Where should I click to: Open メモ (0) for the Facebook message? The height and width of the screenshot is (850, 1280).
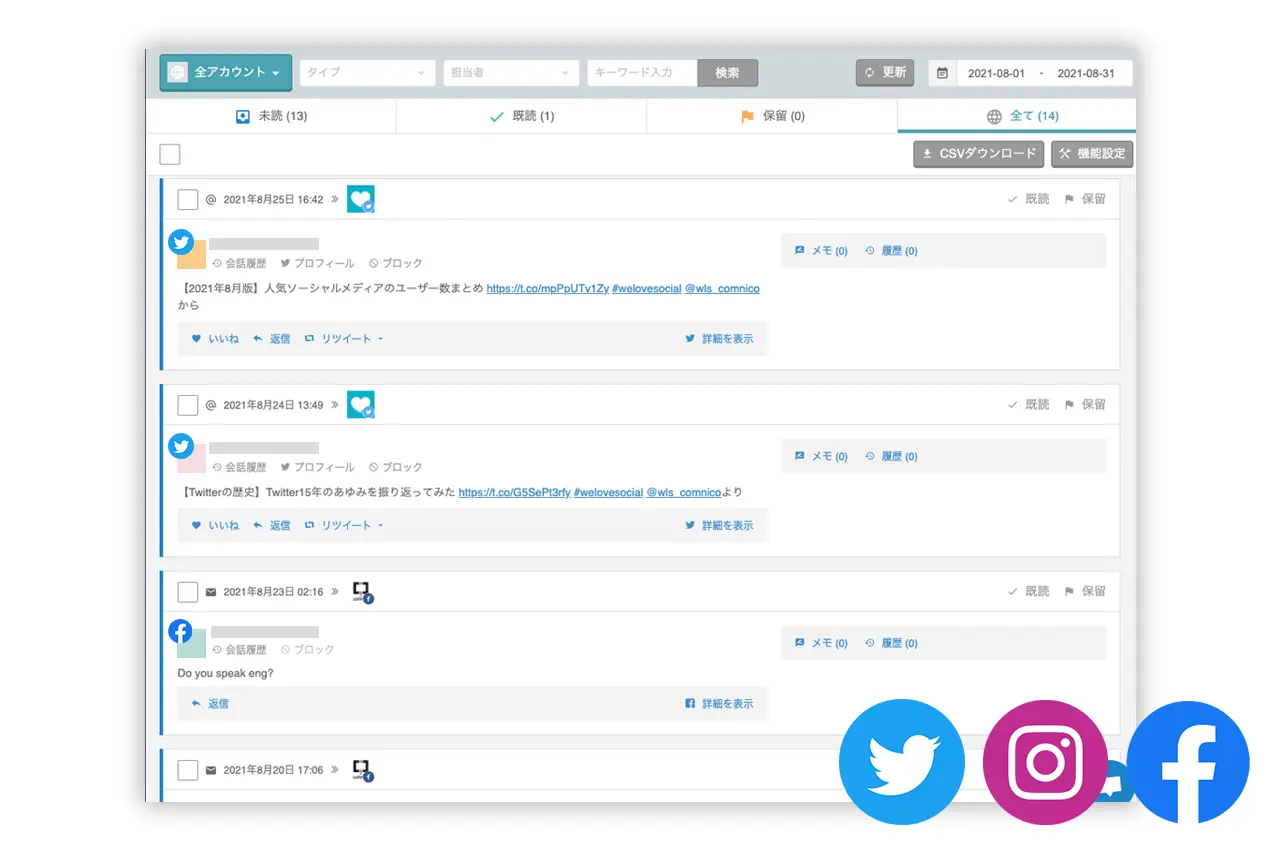point(821,643)
